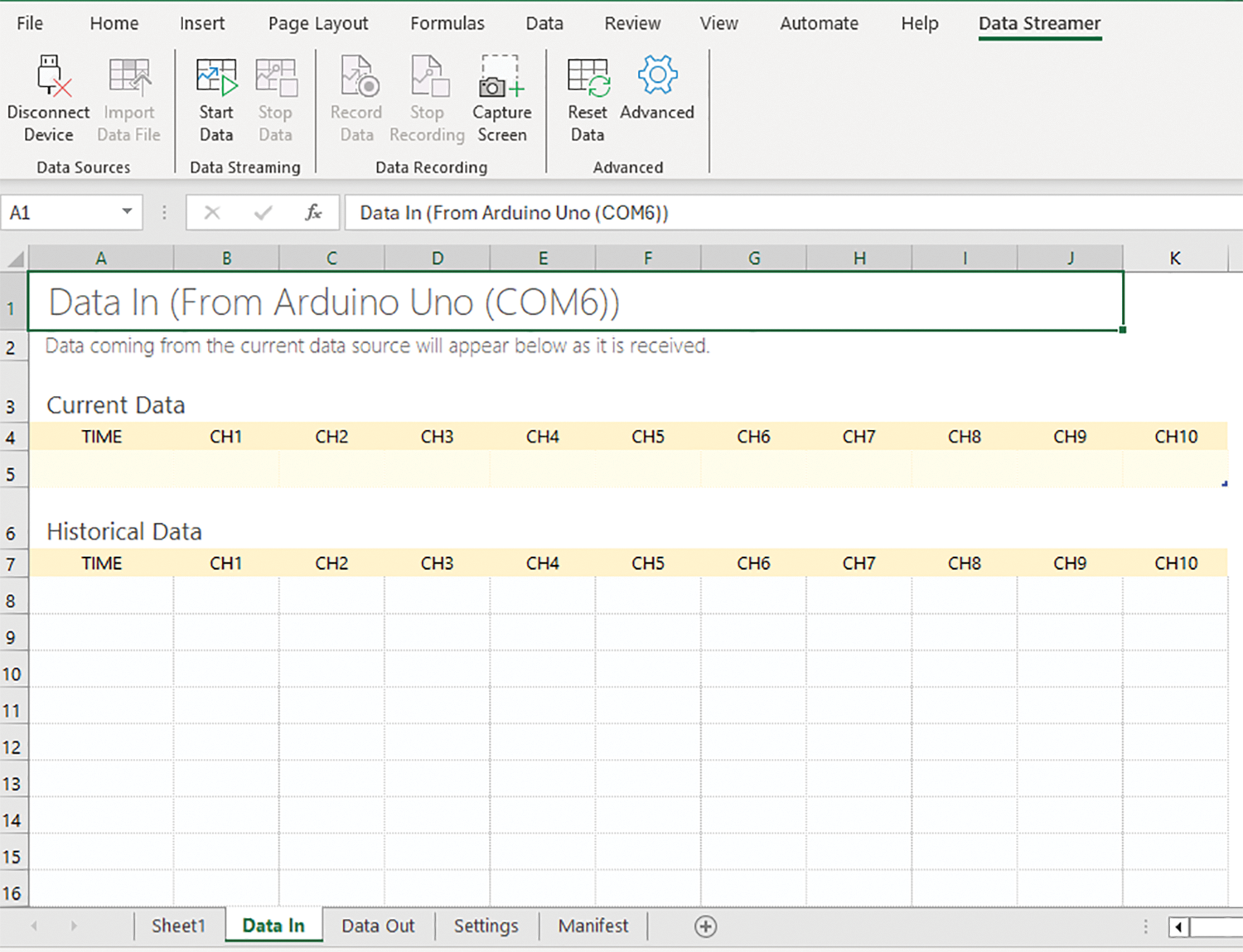Screen dimensions: 1243x952
Task: Click the formula bar enter checkmark
Action: tap(263, 213)
